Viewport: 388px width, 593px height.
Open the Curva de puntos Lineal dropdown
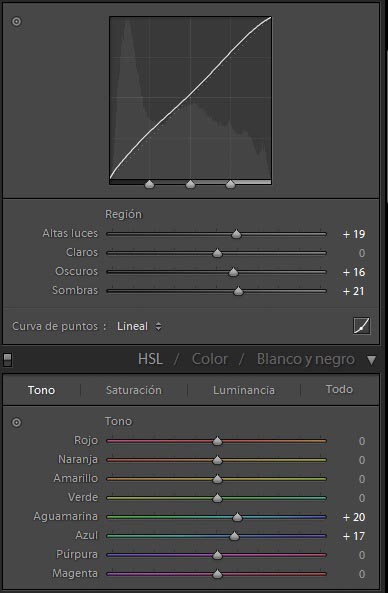[x=139, y=326]
